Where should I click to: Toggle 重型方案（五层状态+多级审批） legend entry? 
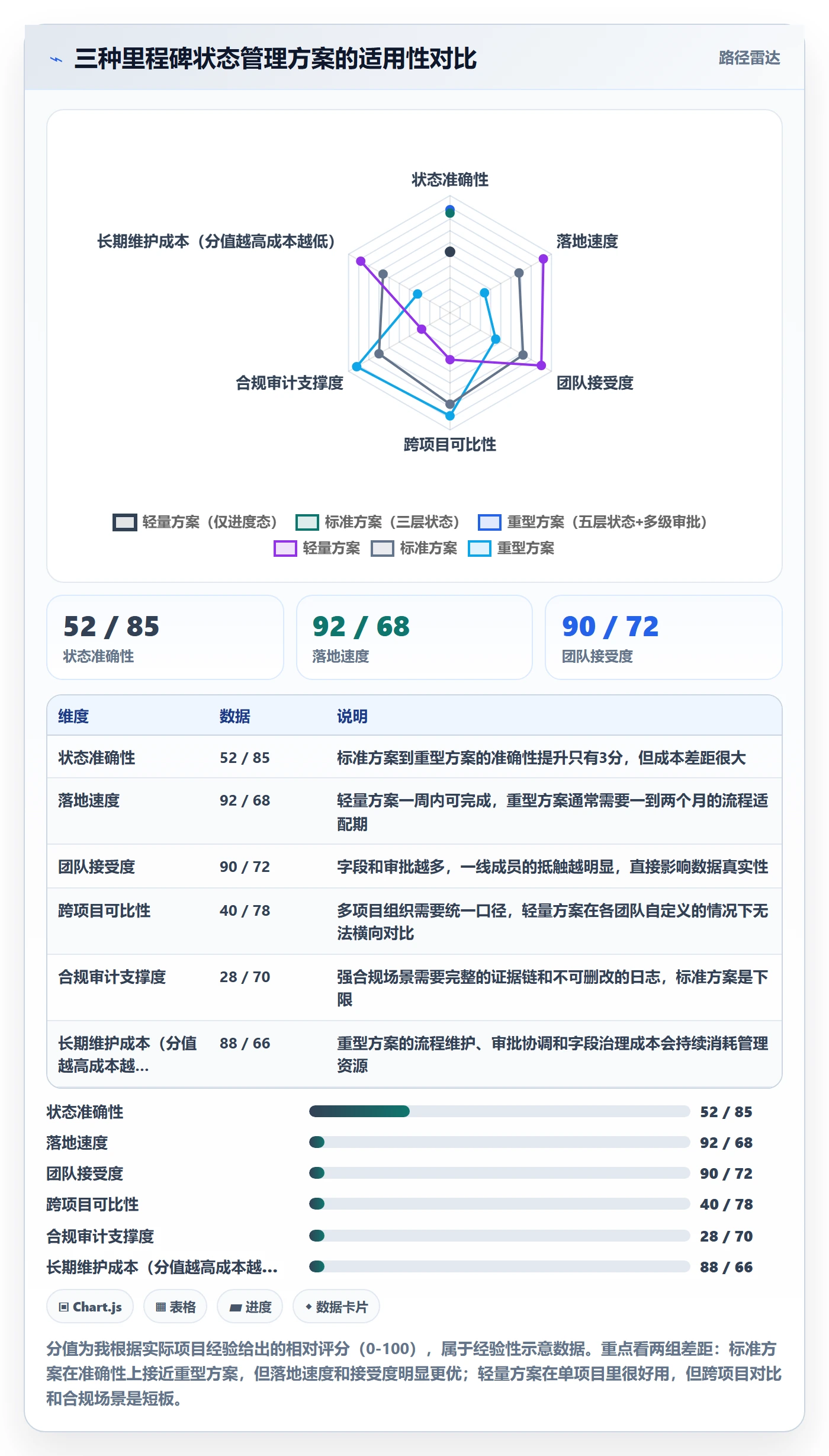pyautogui.click(x=593, y=522)
